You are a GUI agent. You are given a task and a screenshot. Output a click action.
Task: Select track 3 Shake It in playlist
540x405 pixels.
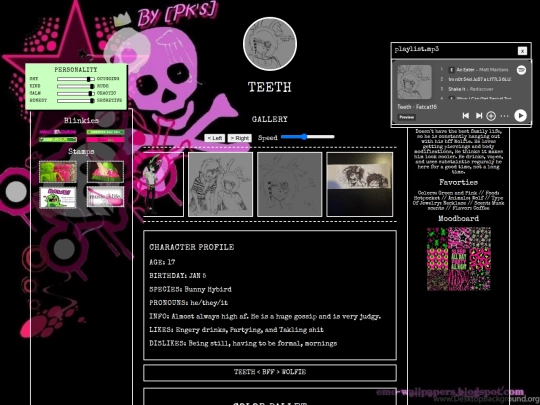tap(477, 89)
